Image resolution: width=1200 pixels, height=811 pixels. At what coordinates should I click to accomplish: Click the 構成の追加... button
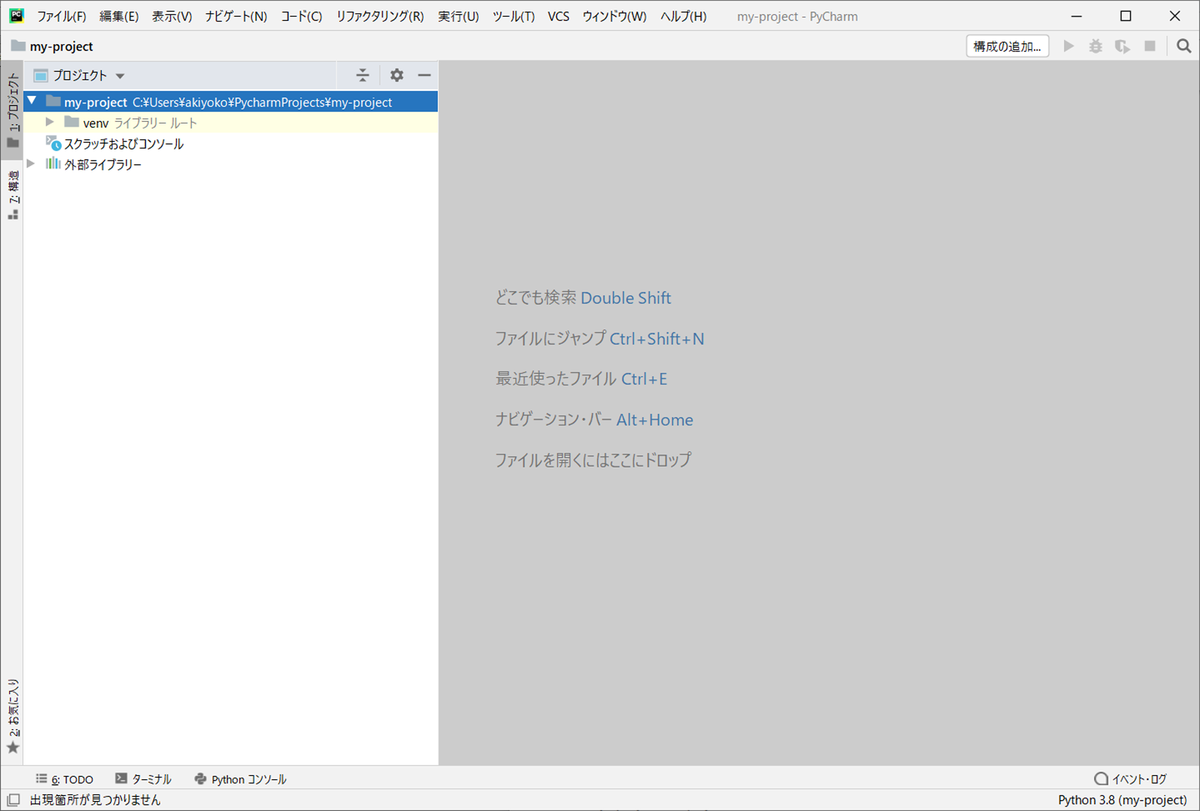coord(1008,46)
